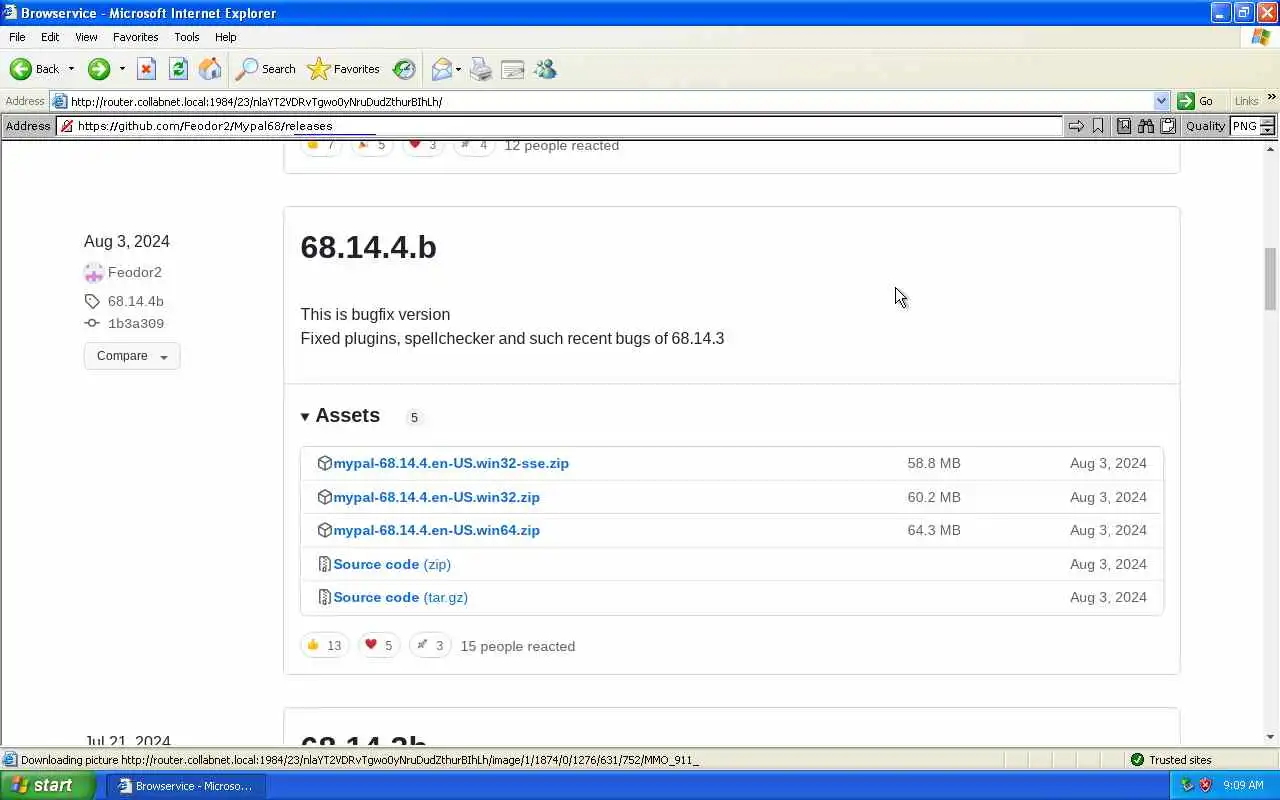Click the rocket reaction showing 3
This screenshot has height=800, width=1280.
coord(430,646)
